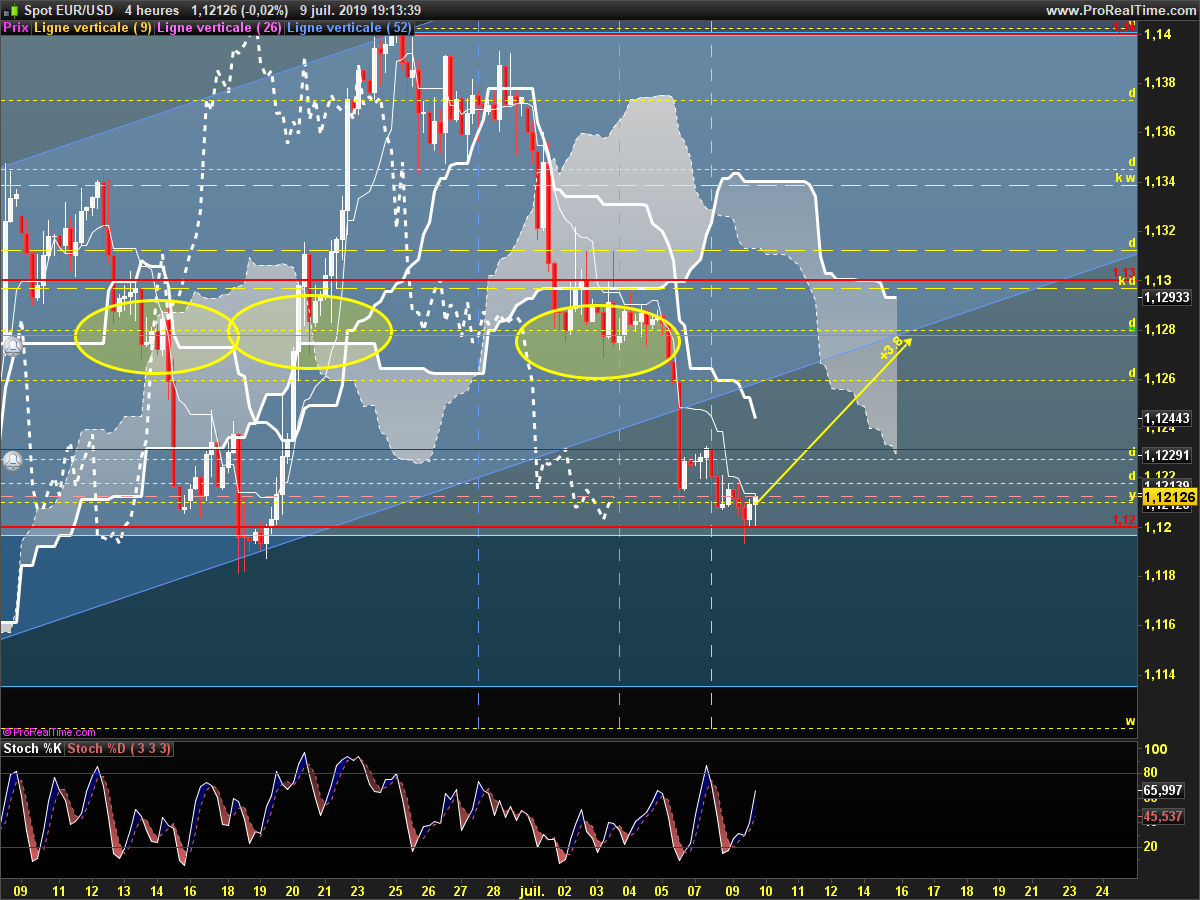Select the 4 heures timeframe label
This screenshot has height=900, width=1200.
(152, 10)
